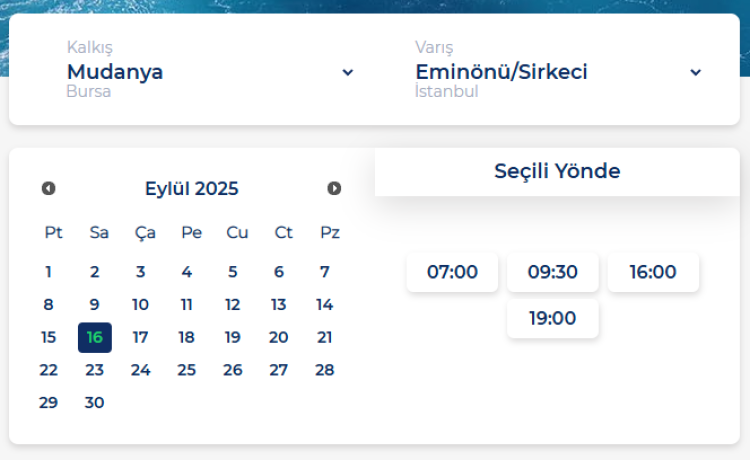Choose Sunday the 7th in calendar
This screenshot has width=750, height=460.
(325, 271)
